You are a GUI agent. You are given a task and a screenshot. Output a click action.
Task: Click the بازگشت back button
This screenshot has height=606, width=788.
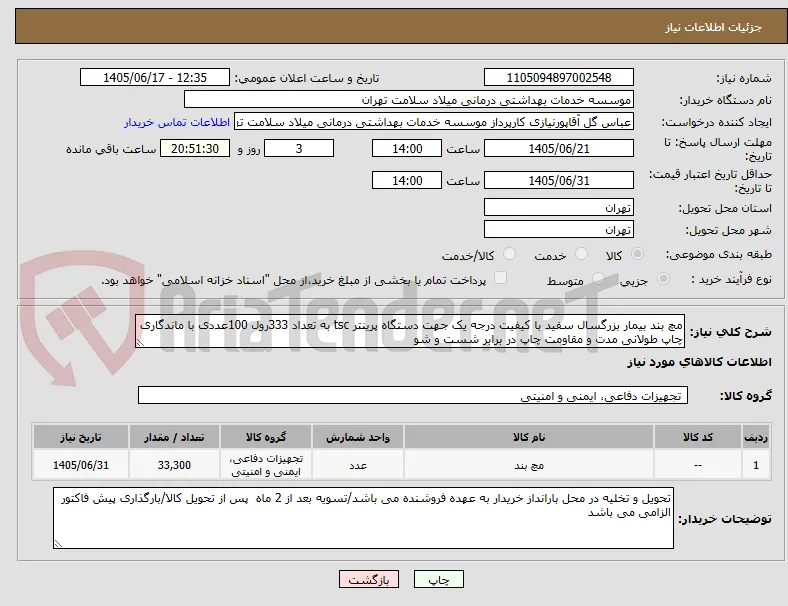[x=369, y=579]
